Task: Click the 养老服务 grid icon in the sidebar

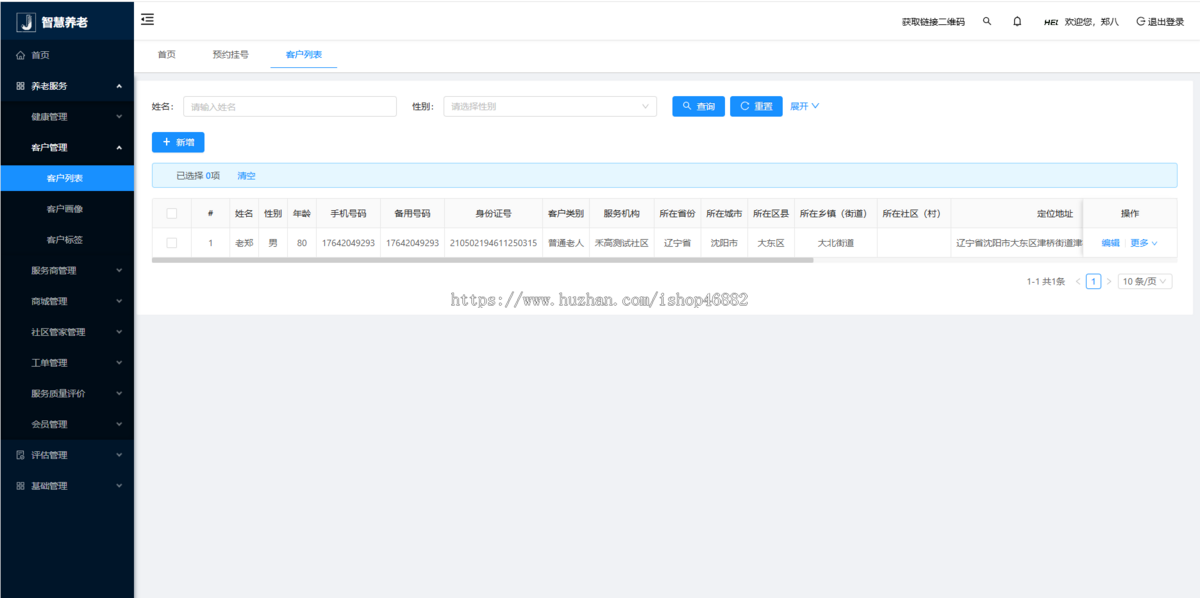Action: point(21,86)
